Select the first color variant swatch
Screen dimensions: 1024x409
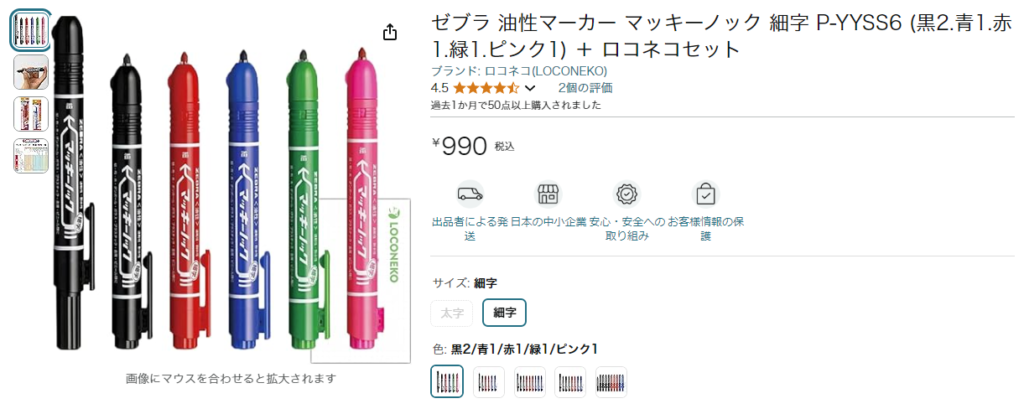coord(447,381)
